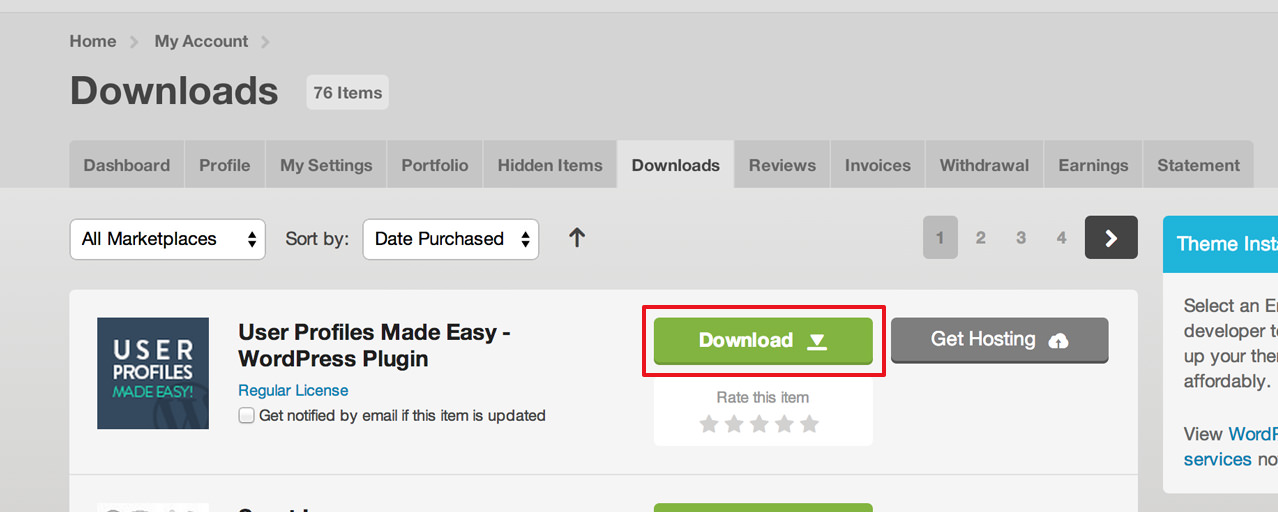Select the Downloads tab
1278x512 pixels.
(676, 165)
